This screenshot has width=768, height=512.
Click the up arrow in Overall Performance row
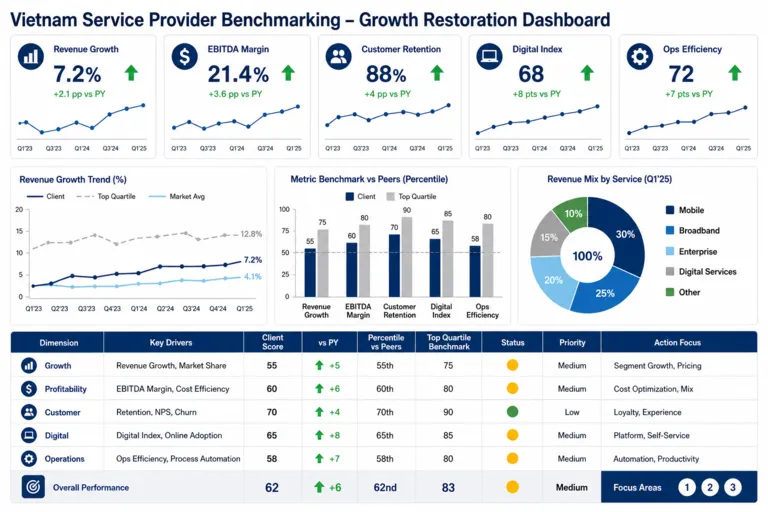[319, 487]
